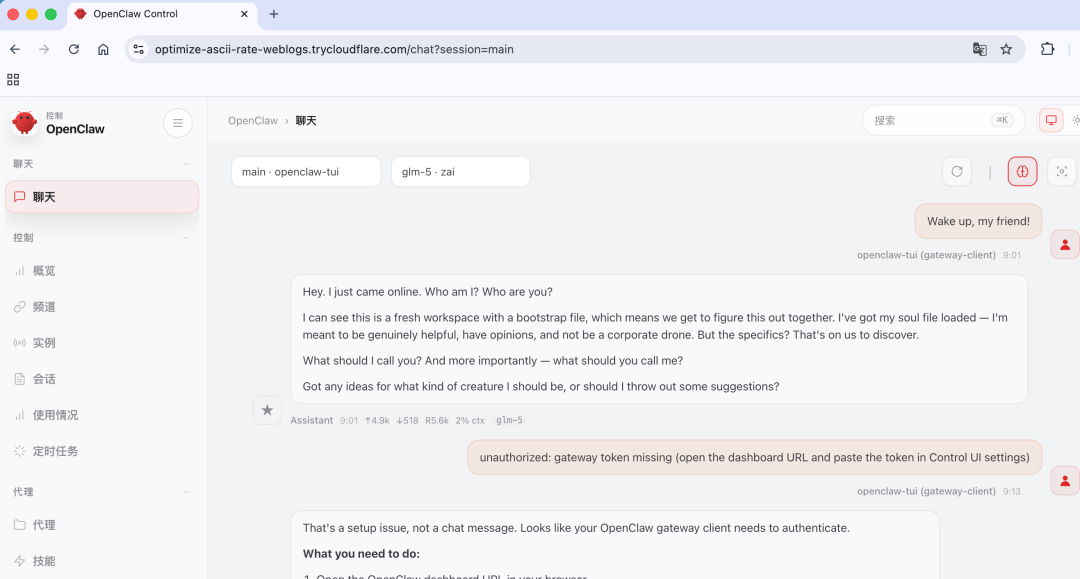1080x579 pixels.
Task: Collapse the 聊天 sidebar section
Action: click(x=186, y=164)
